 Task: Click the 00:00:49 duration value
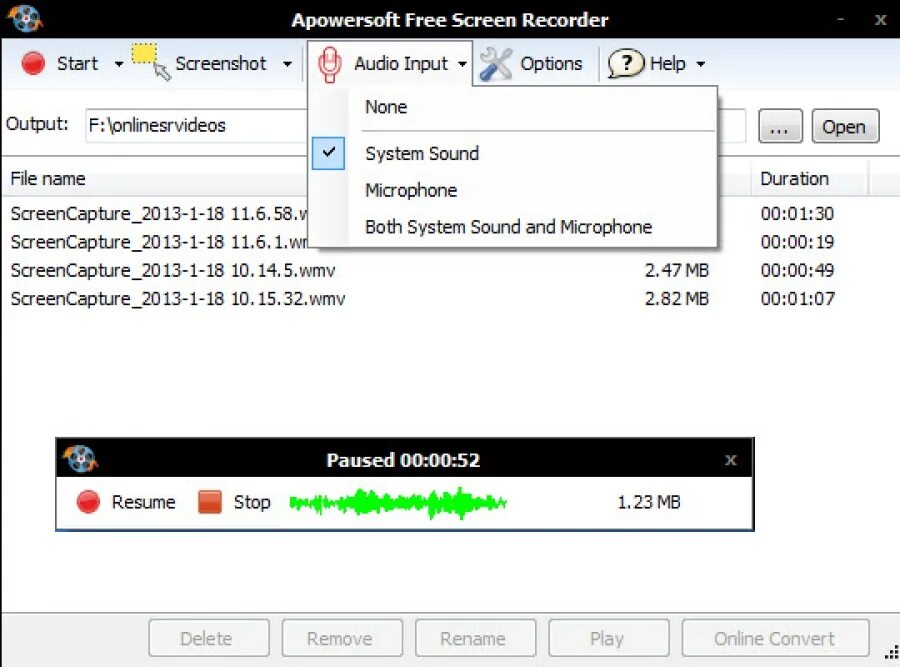pyautogui.click(x=797, y=270)
